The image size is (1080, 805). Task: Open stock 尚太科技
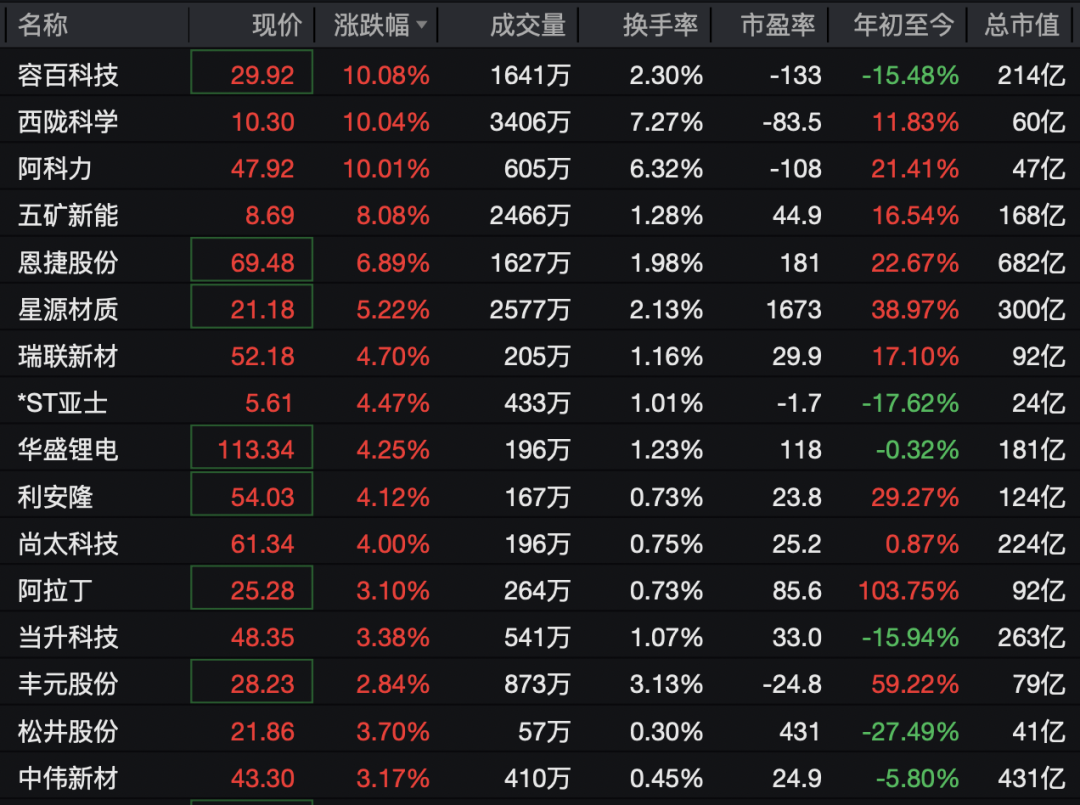[x=68, y=544]
